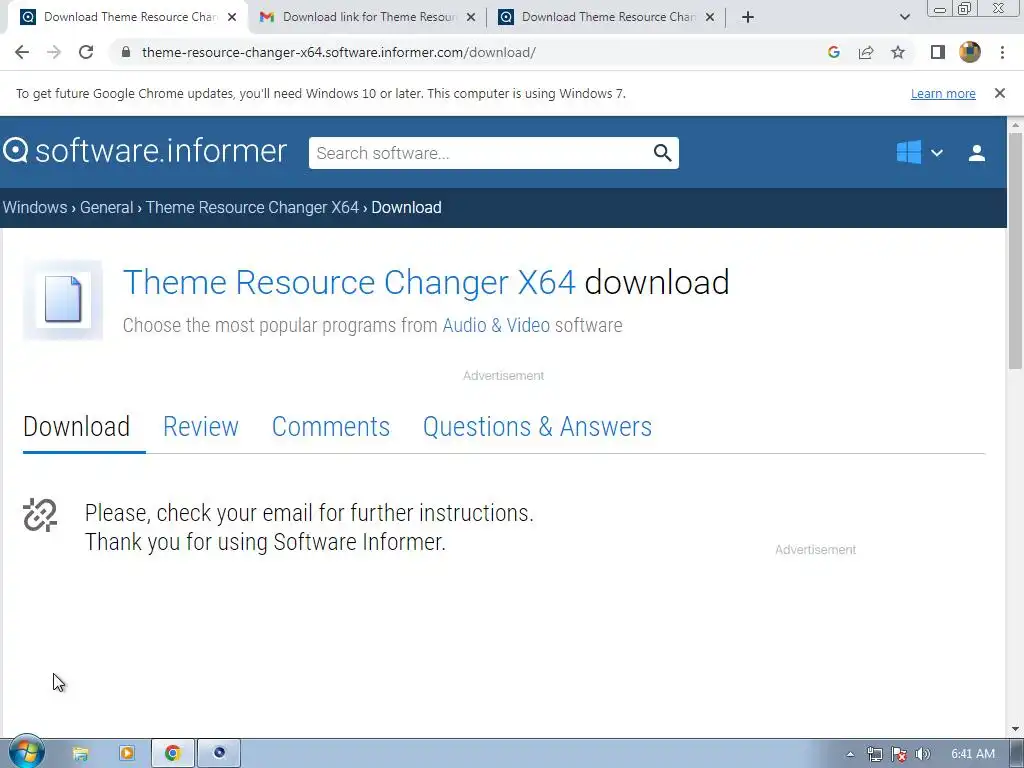Click the magnifier search icon

tap(662, 153)
